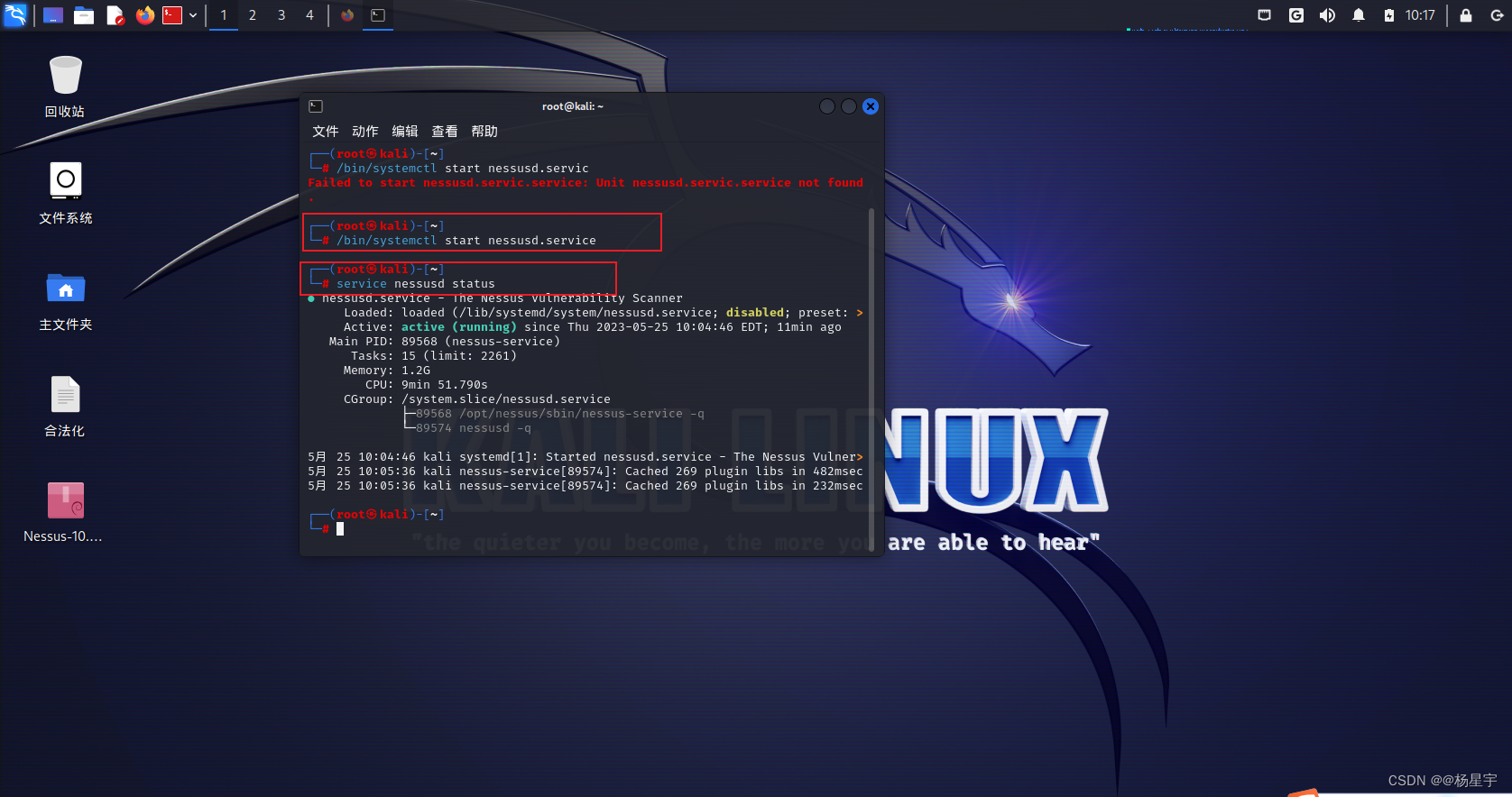Maximize the terminal window
The image size is (1512, 797).
point(849,106)
